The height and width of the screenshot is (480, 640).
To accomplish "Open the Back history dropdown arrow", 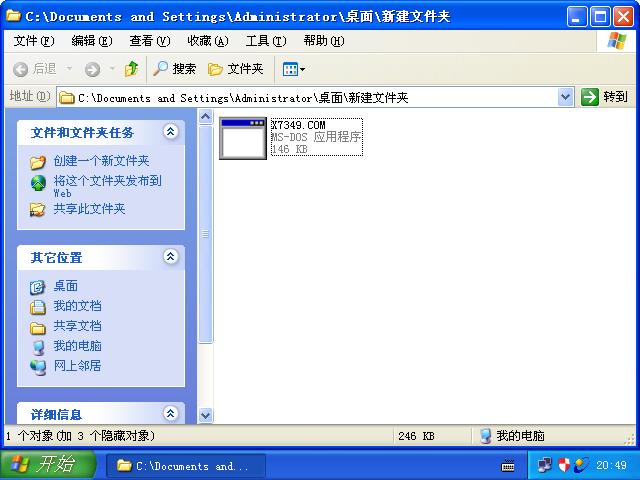I will click(70, 69).
